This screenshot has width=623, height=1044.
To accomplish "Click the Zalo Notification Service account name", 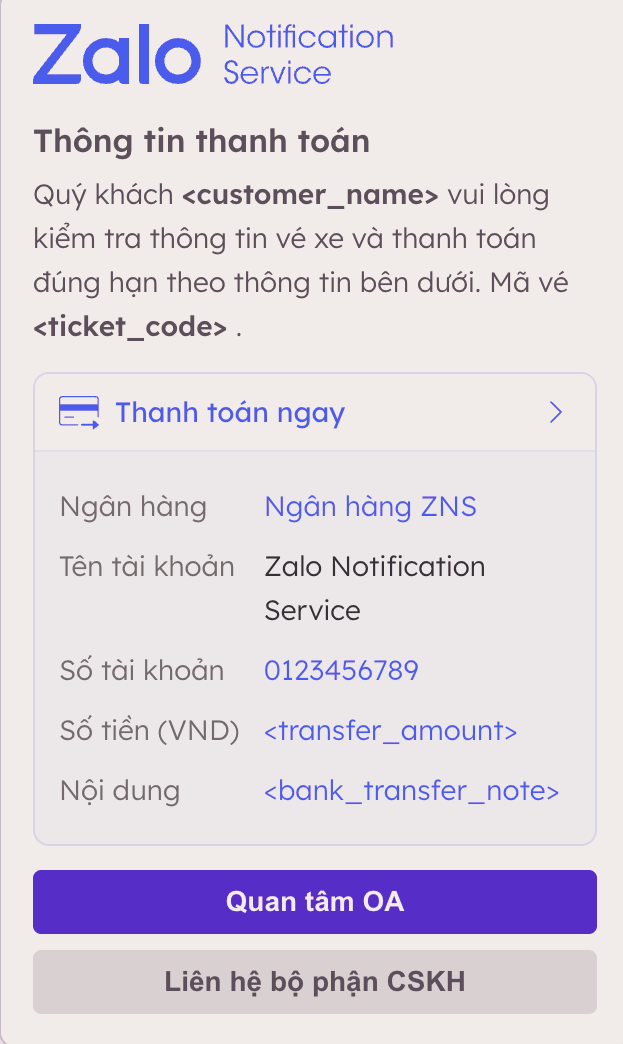I will (x=374, y=588).
